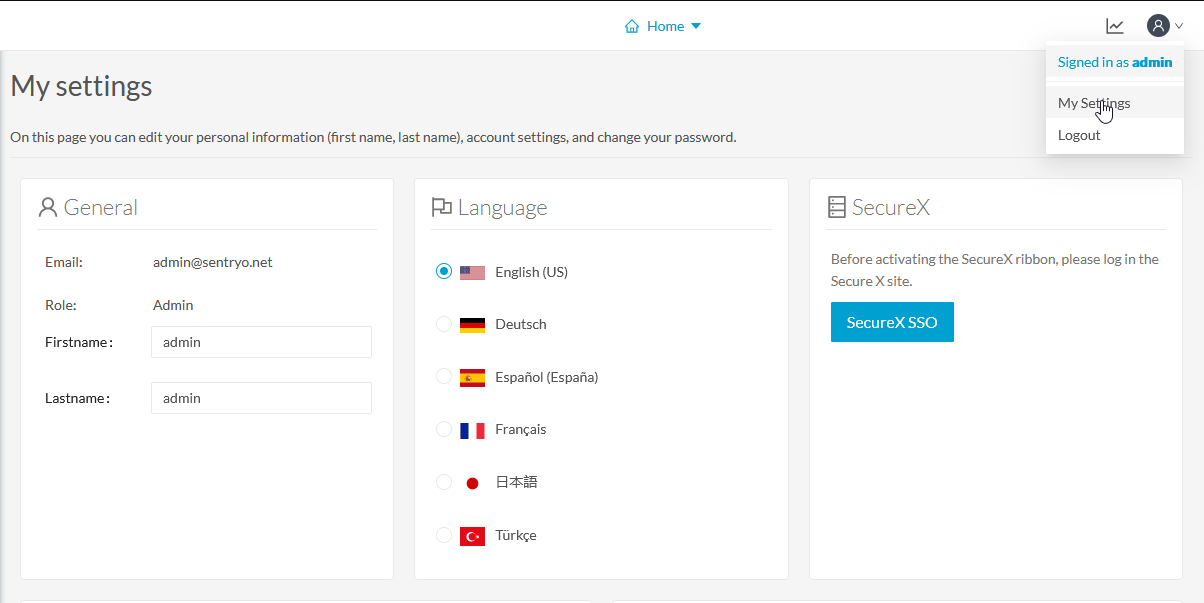Click the house icon beside Home
The width and height of the screenshot is (1204, 603).
click(x=632, y=26)
